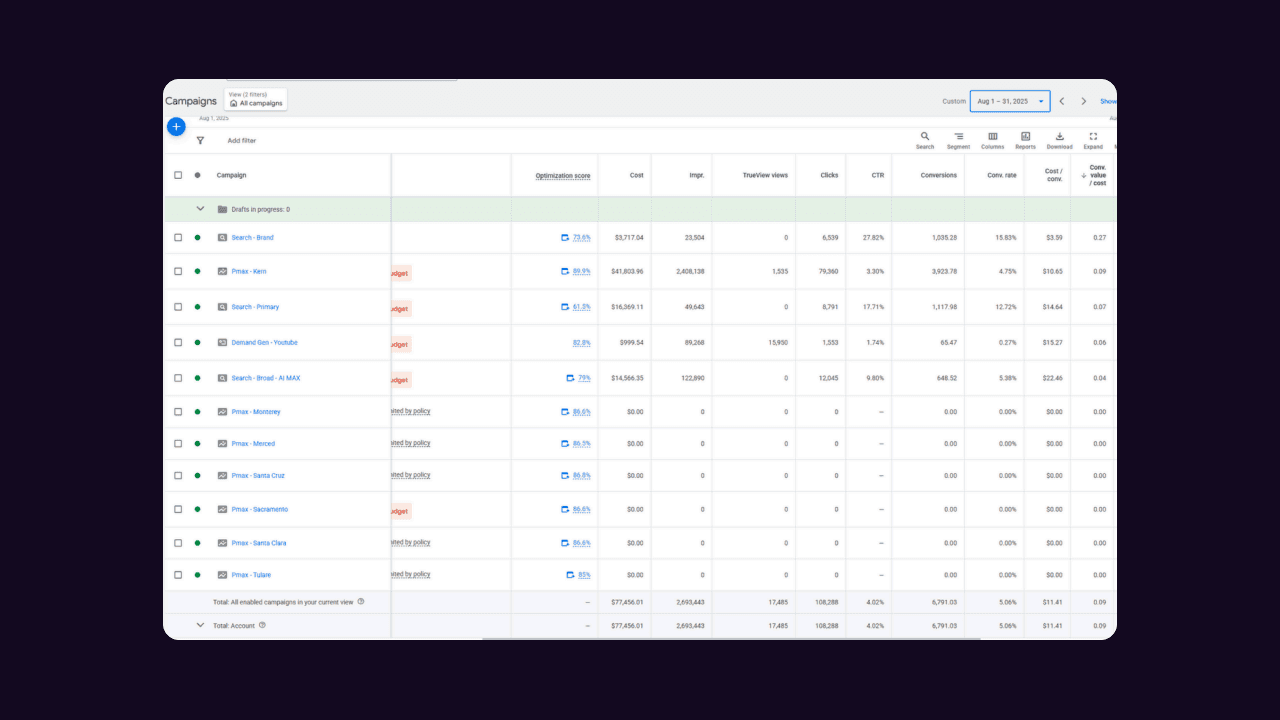This screenshot has height=720, width=1280.
Task: Open Pmax - Kern status dot dropdown
Action: pyautogui.click(x=197, y=271)
